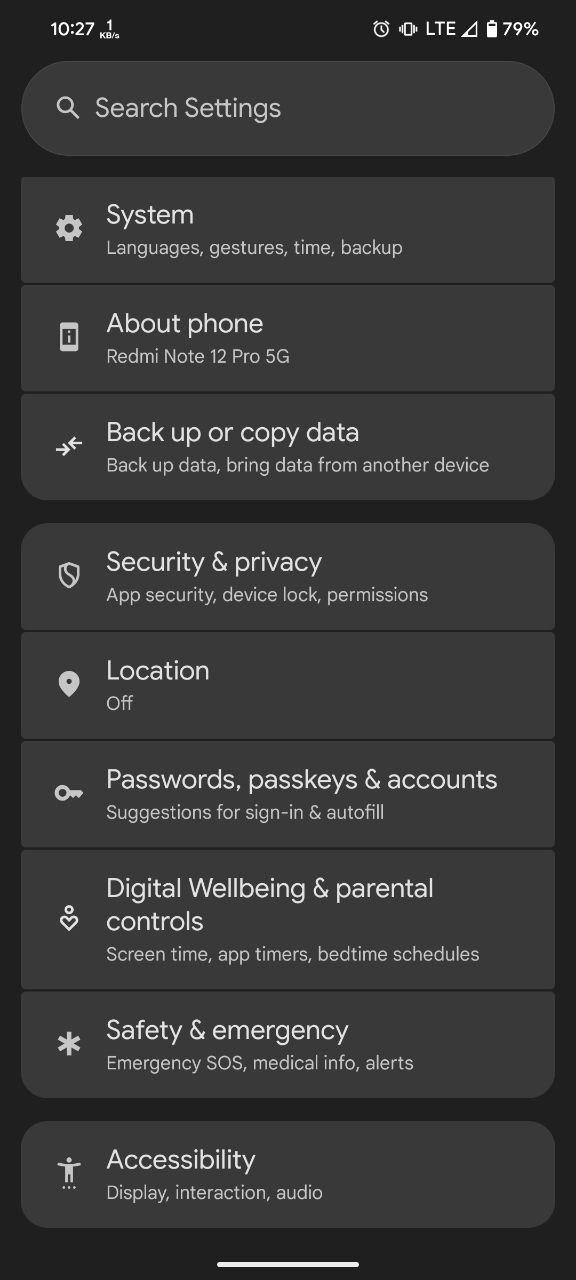Open Security & privacy settings
This screenshot has width=576, height=1280.
point(288,576)
